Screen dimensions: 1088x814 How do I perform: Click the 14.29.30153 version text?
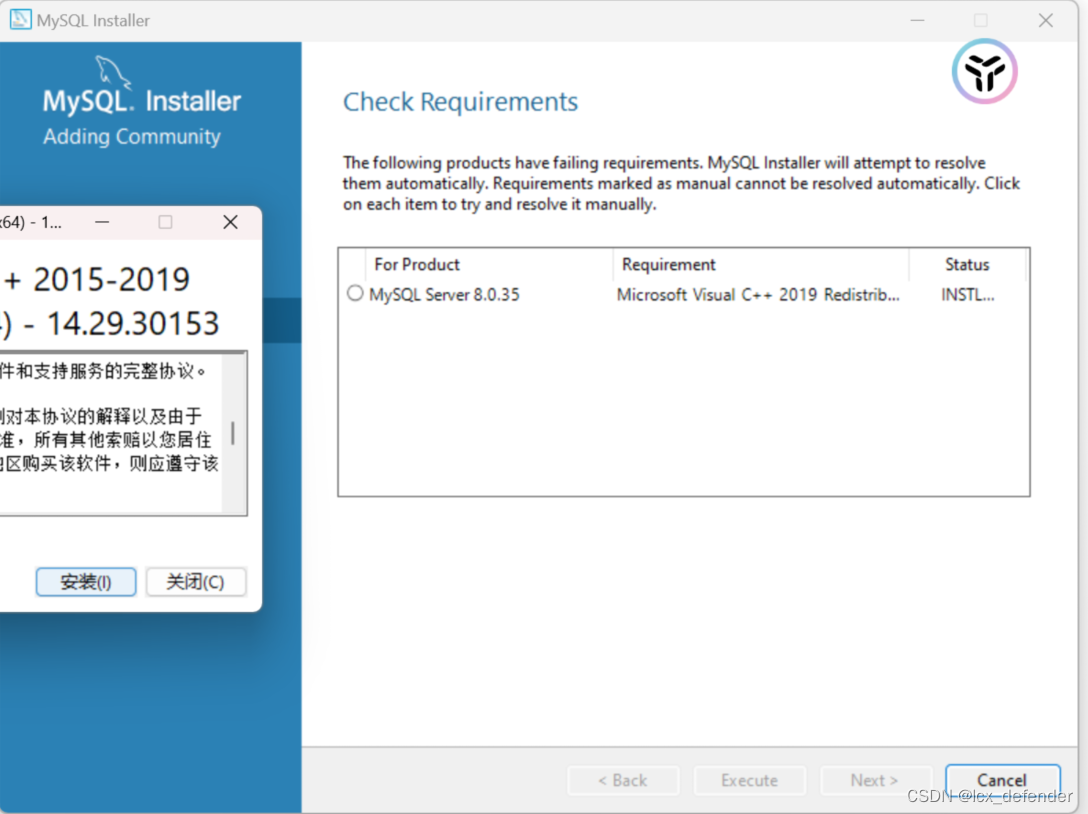(x=133, y=323)
